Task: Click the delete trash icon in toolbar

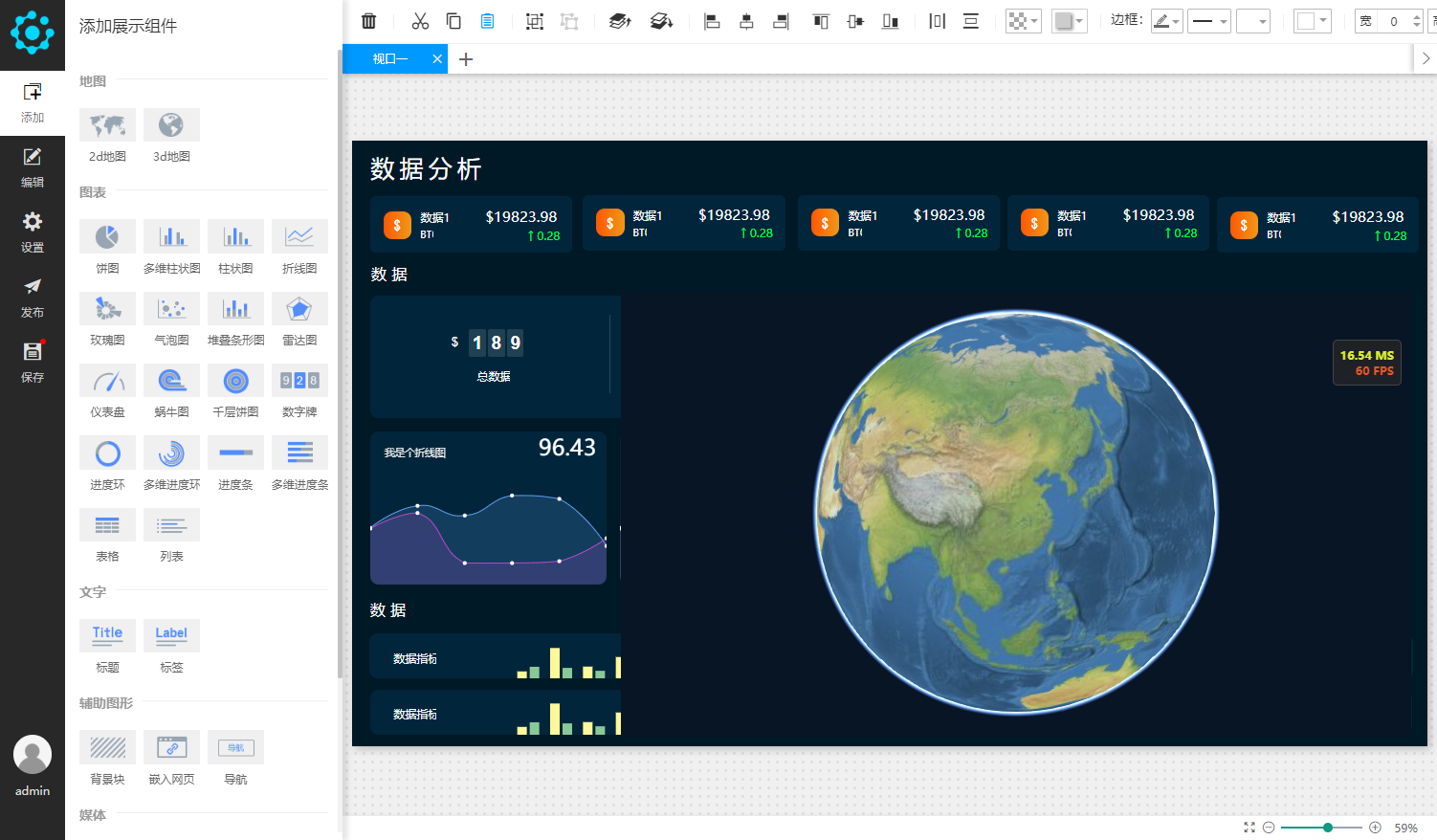Action: [369, 21]
